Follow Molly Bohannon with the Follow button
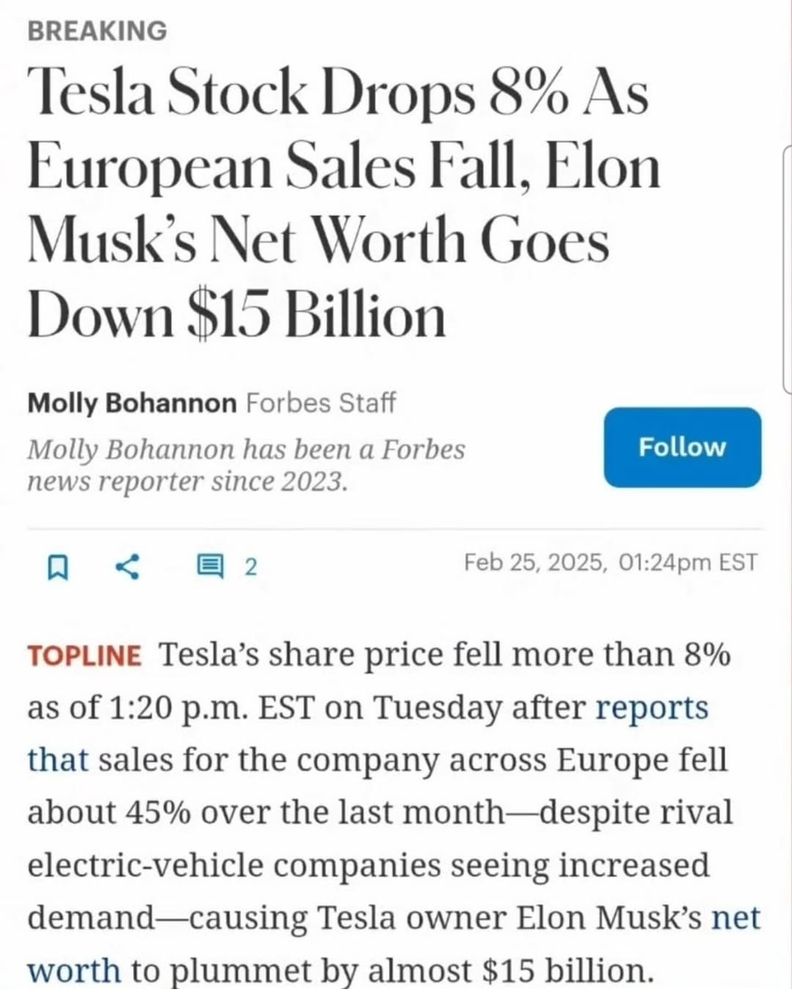The width and height of the screenshot is (792, 1000). (682, 447)
